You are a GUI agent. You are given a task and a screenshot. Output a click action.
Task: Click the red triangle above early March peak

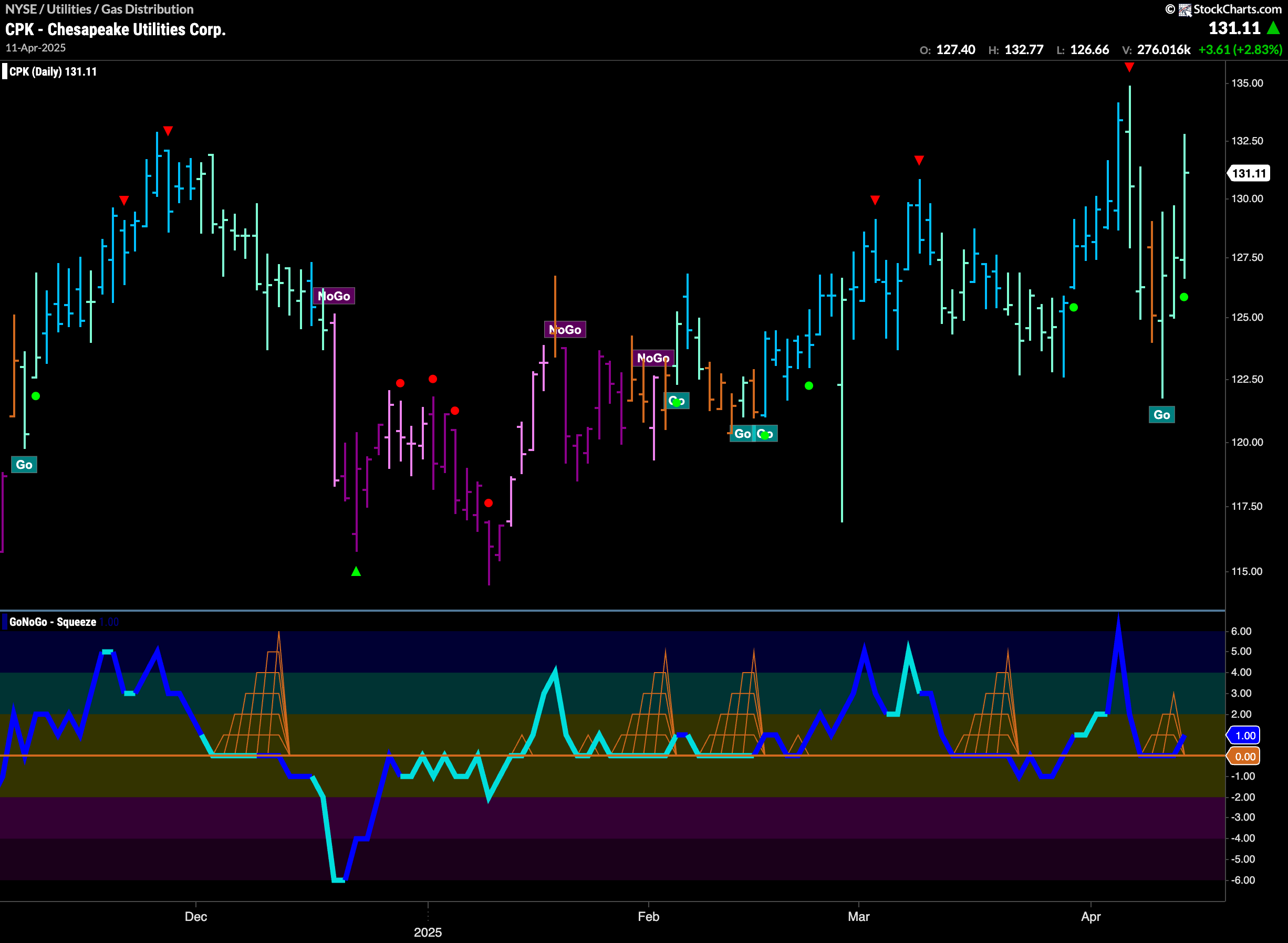(919, 160)
